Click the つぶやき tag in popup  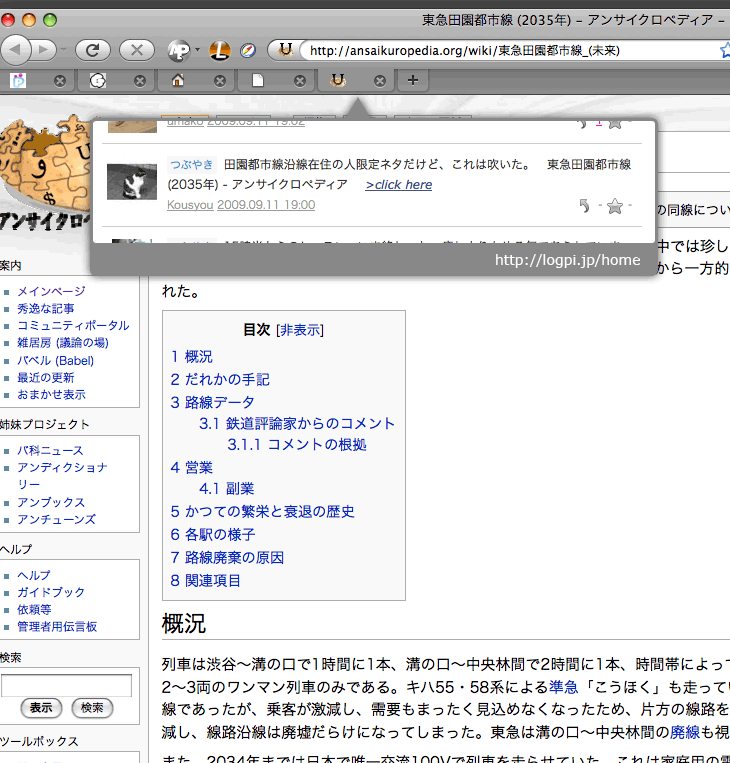click(x=192, y=164)
